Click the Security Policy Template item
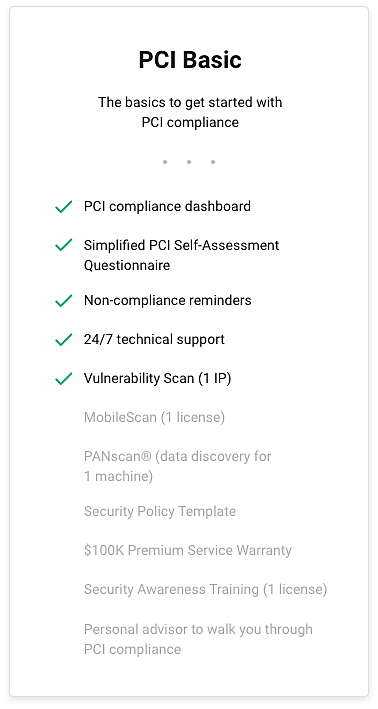Screen dimensions: 378x709 click(160, 511)
